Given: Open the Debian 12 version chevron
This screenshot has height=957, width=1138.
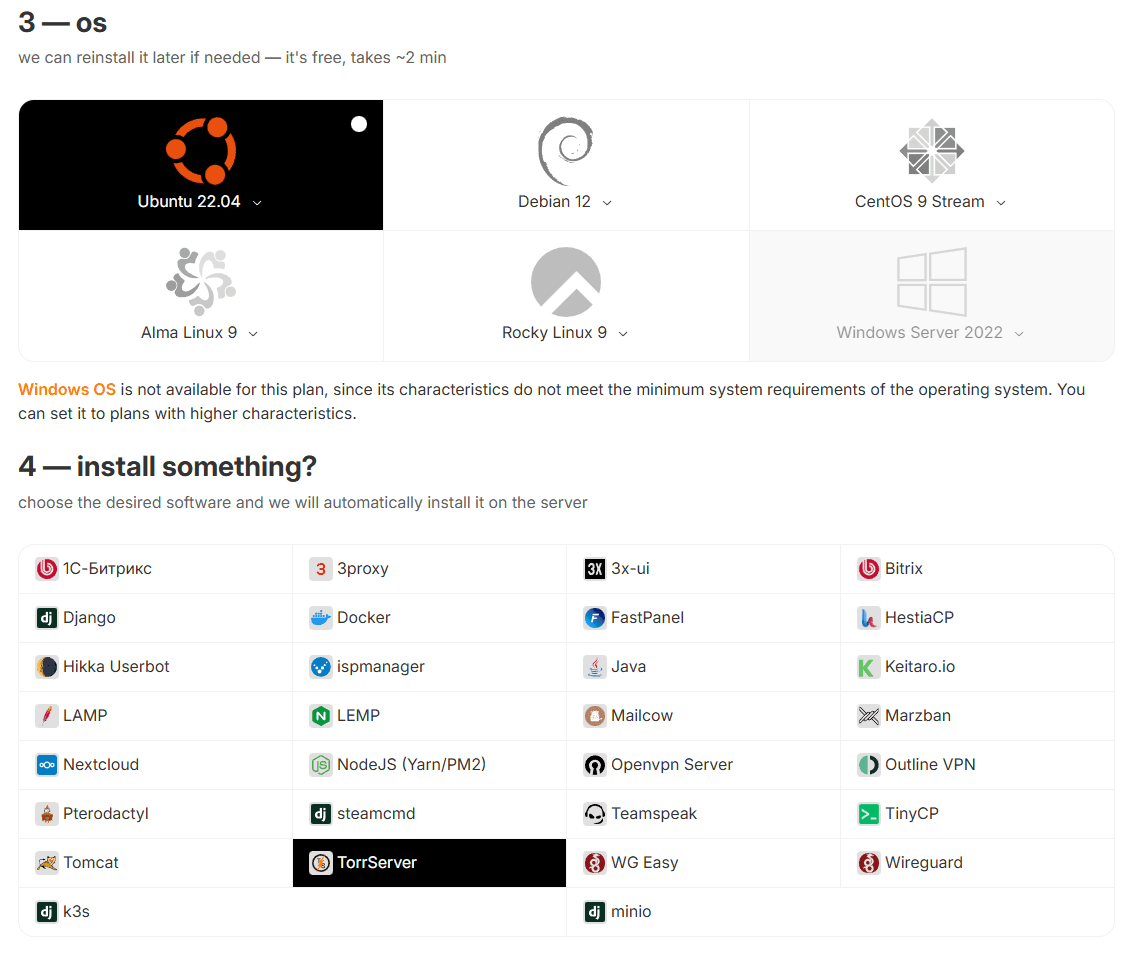Looking at the screenshot, I should pyautogui.click(x=607, y=203).
